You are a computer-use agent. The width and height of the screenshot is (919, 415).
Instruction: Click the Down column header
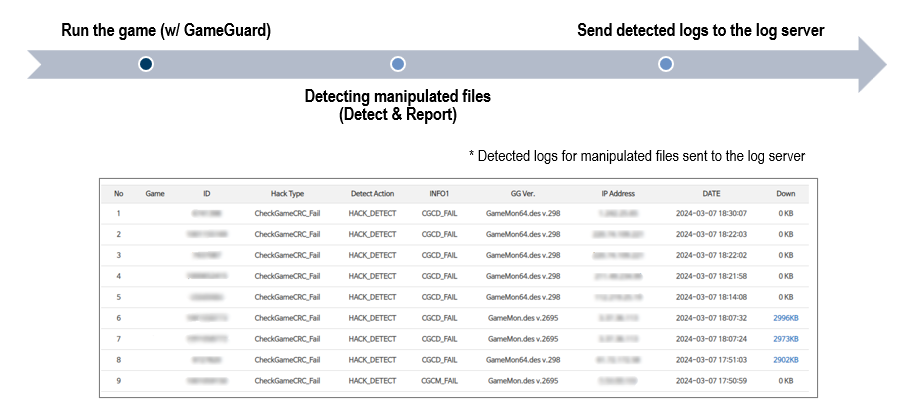(x=785, y=193)
